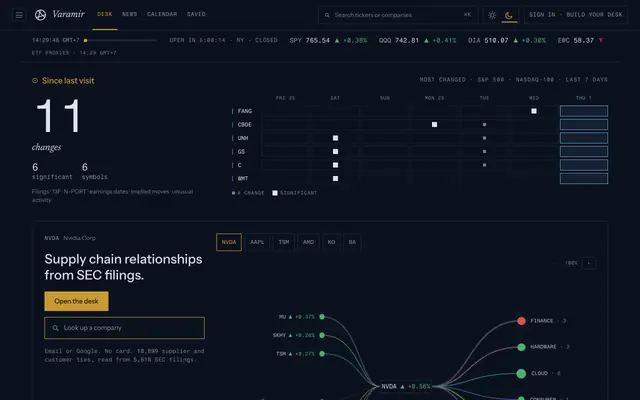Screen dimensions: 640x400
Task: Click the GS row label
Action: (241, 151)
